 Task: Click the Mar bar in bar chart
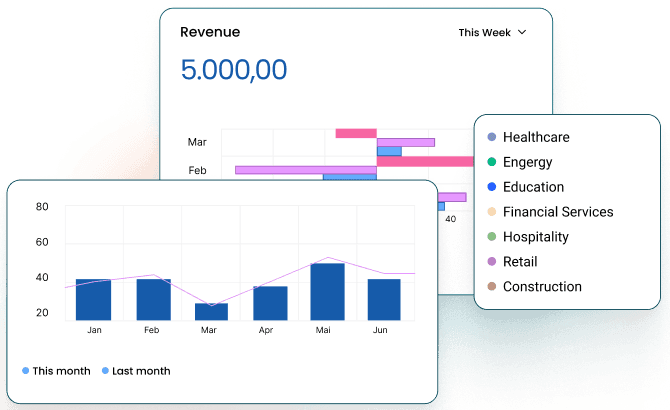(x=211, y=312)
